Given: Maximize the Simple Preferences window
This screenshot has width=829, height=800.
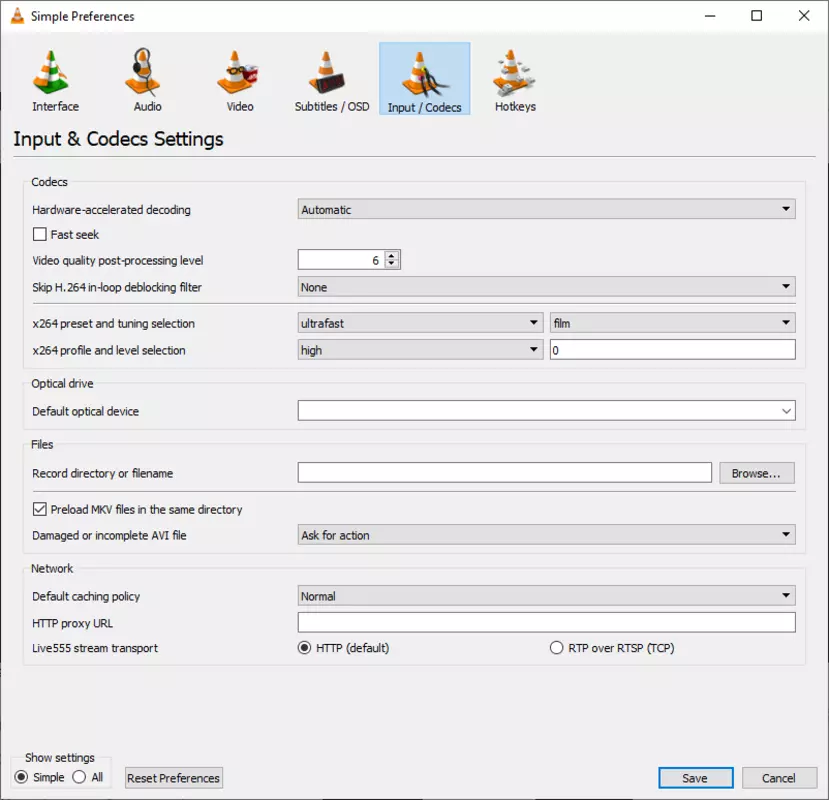Looking at the screenshot, I should tap(757, 16).
